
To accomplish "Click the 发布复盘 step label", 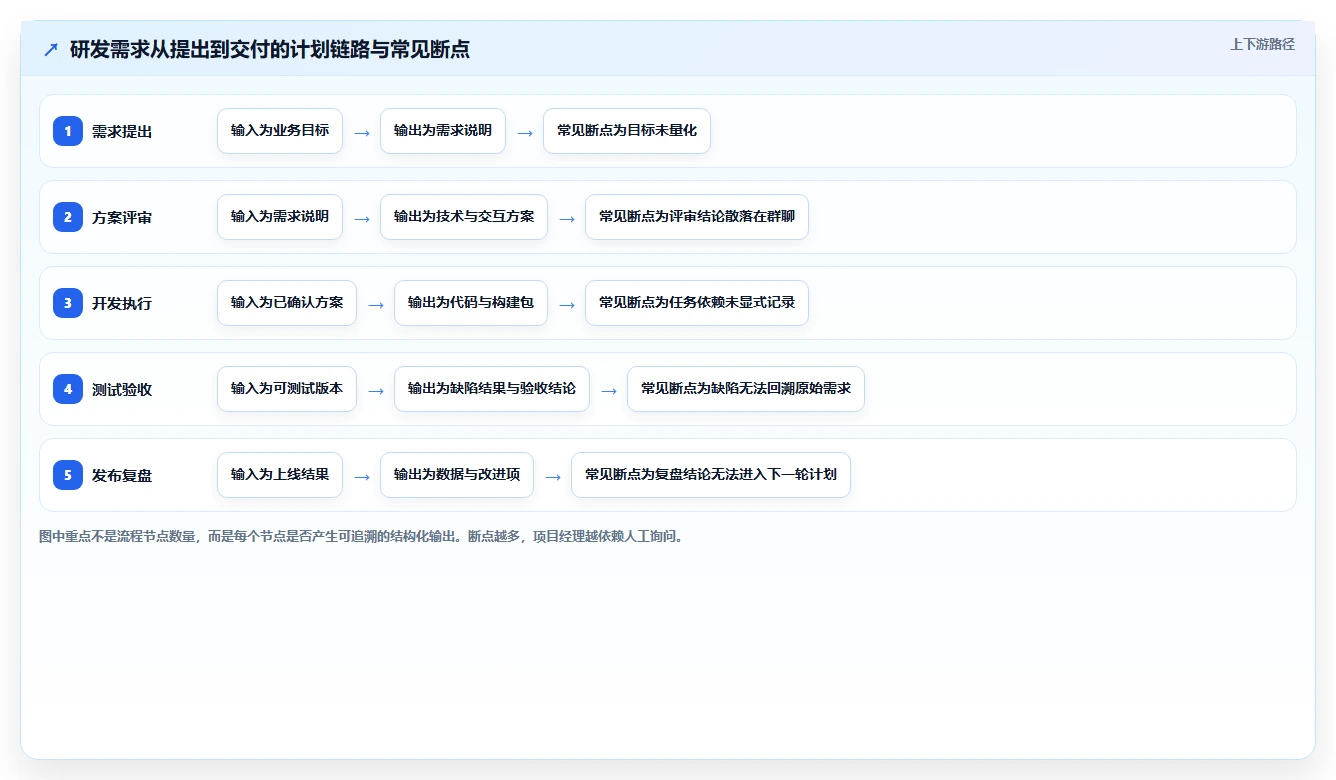I will coord(122,475).
